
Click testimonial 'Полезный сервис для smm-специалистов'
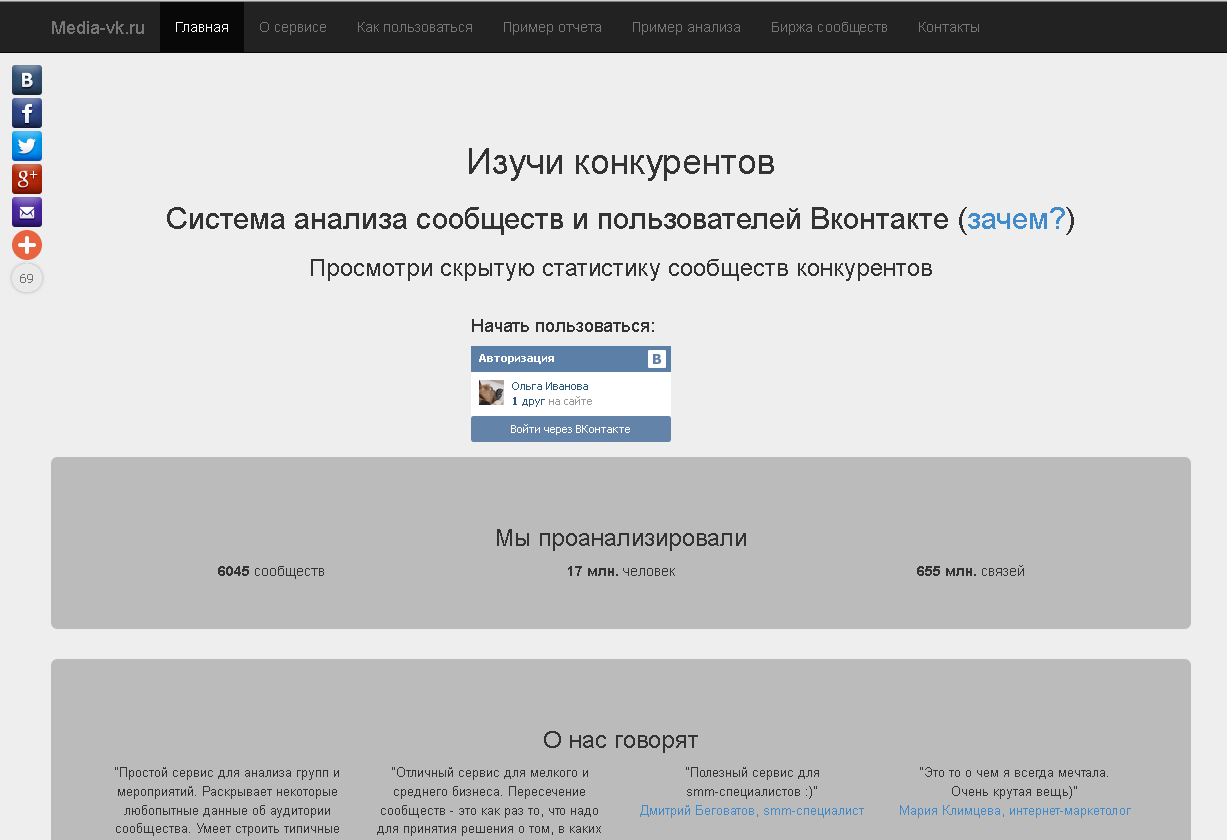click(x=752, y=782)
